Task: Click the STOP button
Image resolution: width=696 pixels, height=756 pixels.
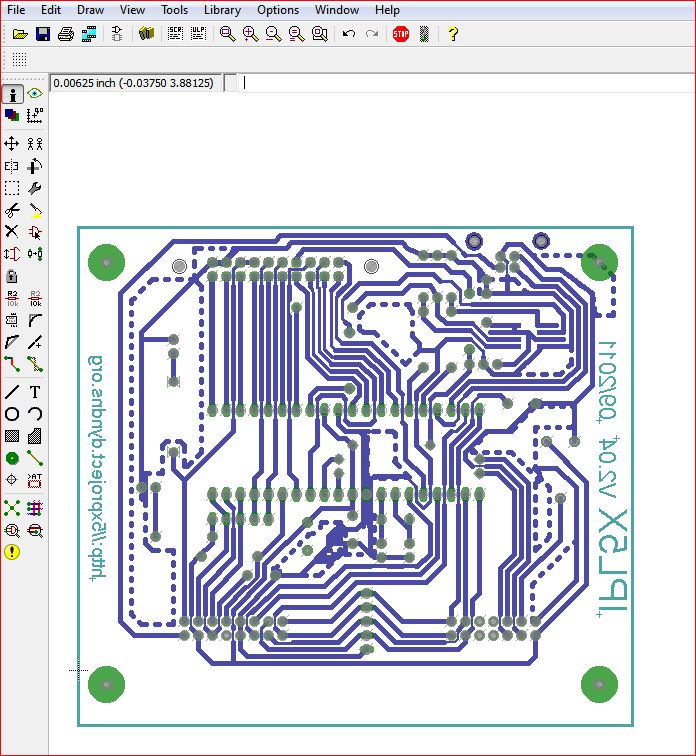Action: (x=401, y=34)
